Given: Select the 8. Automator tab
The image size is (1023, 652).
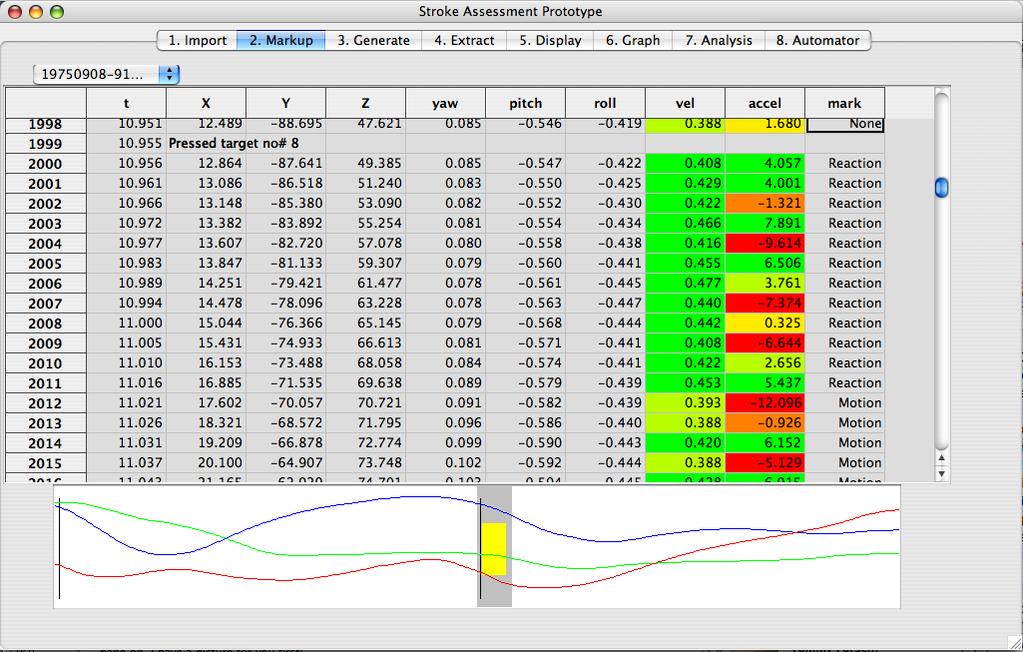Looking at the screenshot, I should [817, 40].
